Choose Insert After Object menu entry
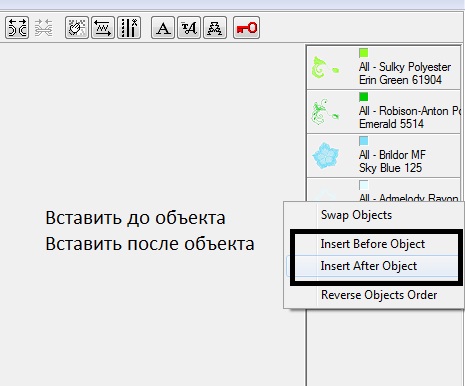Screen dimensions: 465x386 click(369, 266)
